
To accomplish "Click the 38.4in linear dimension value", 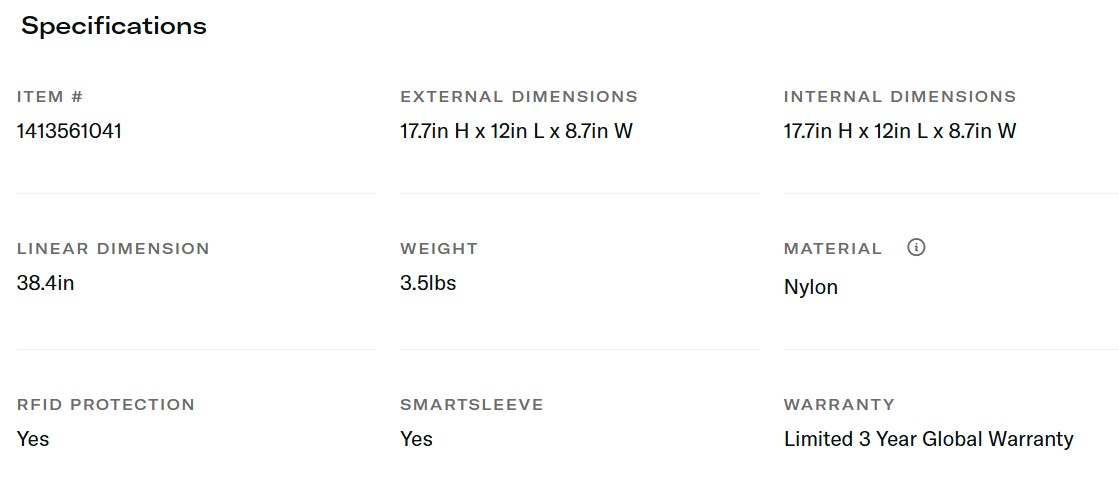I will click(45, 283).
